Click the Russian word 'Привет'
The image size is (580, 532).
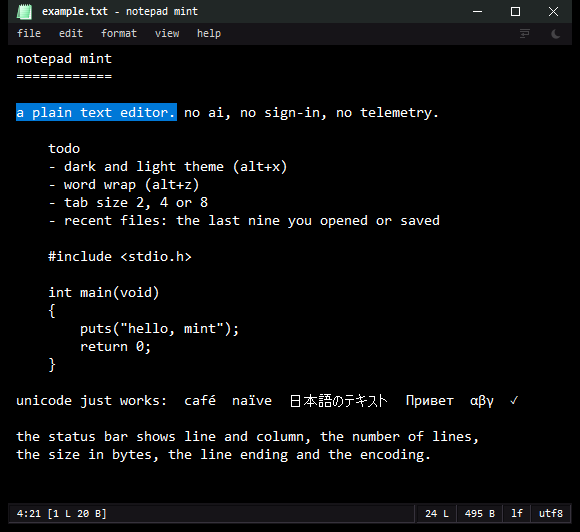pos(429,400)
